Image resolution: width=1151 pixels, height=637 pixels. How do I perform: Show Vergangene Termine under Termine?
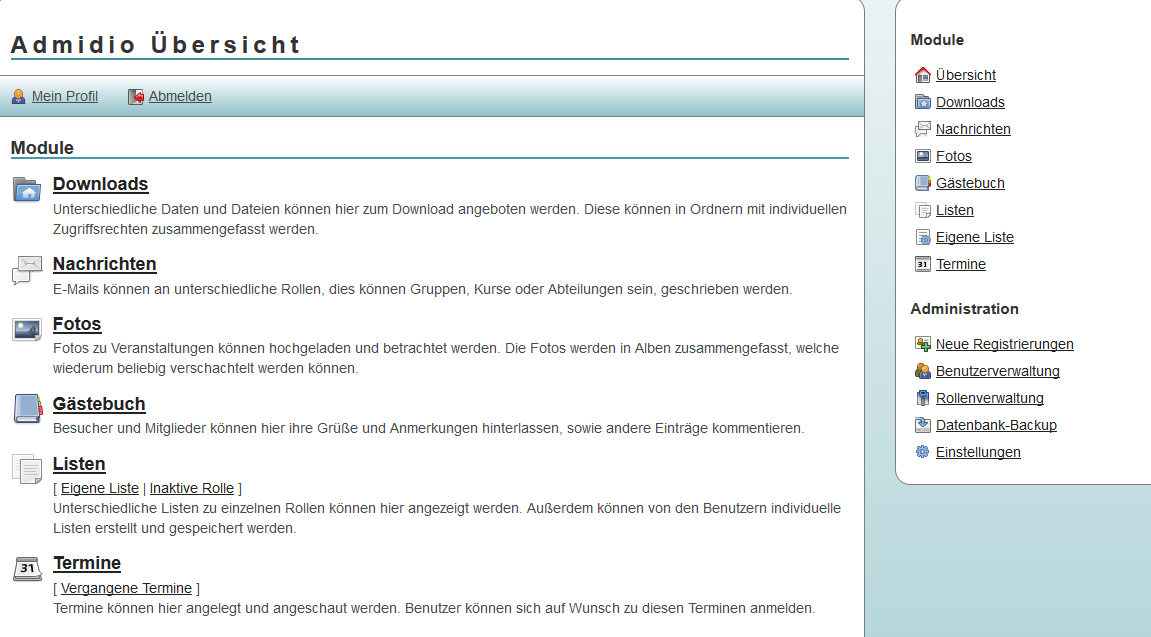[126, 588]
